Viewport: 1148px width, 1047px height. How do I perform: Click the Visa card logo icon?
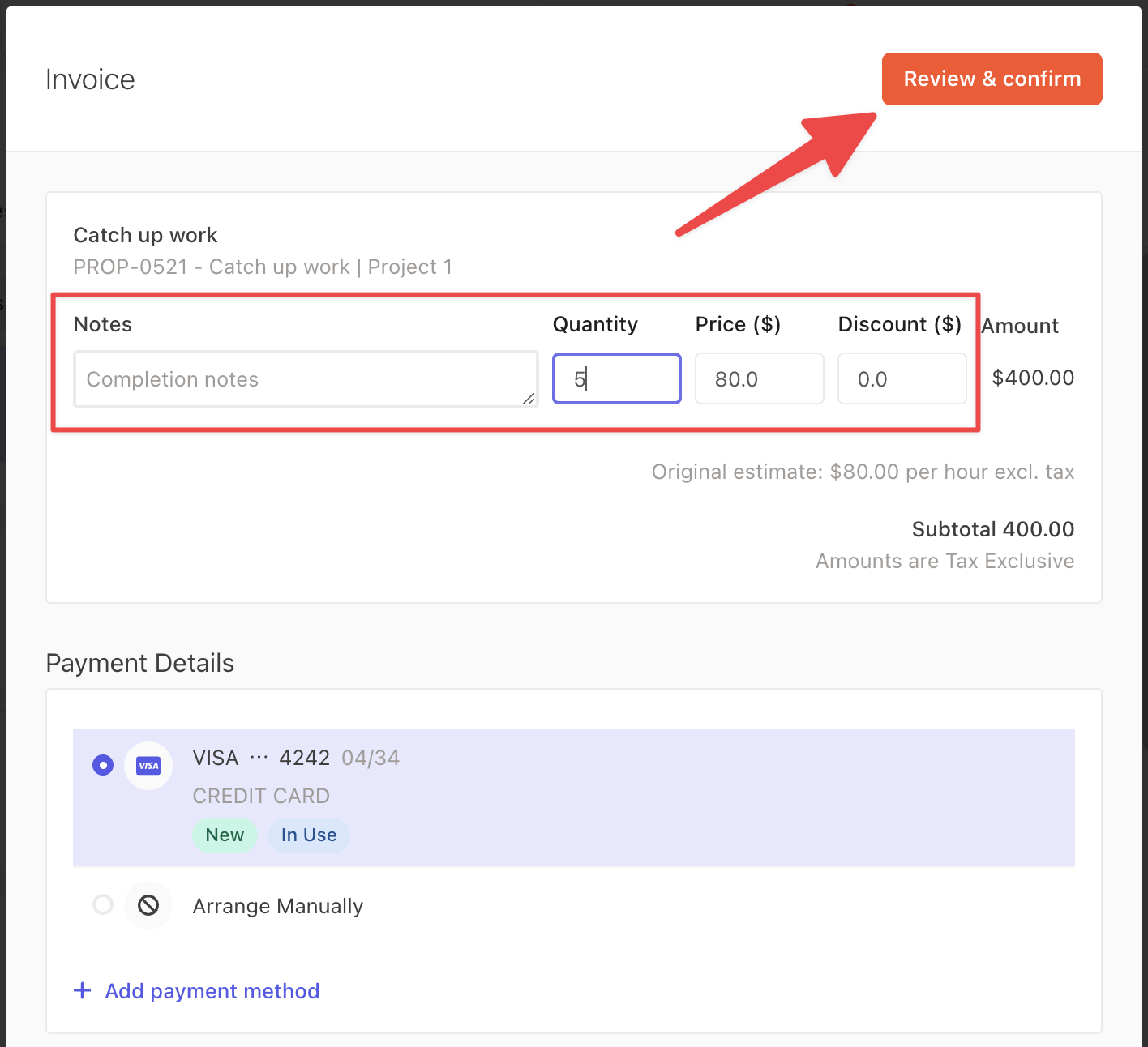(x=148, y=766)
